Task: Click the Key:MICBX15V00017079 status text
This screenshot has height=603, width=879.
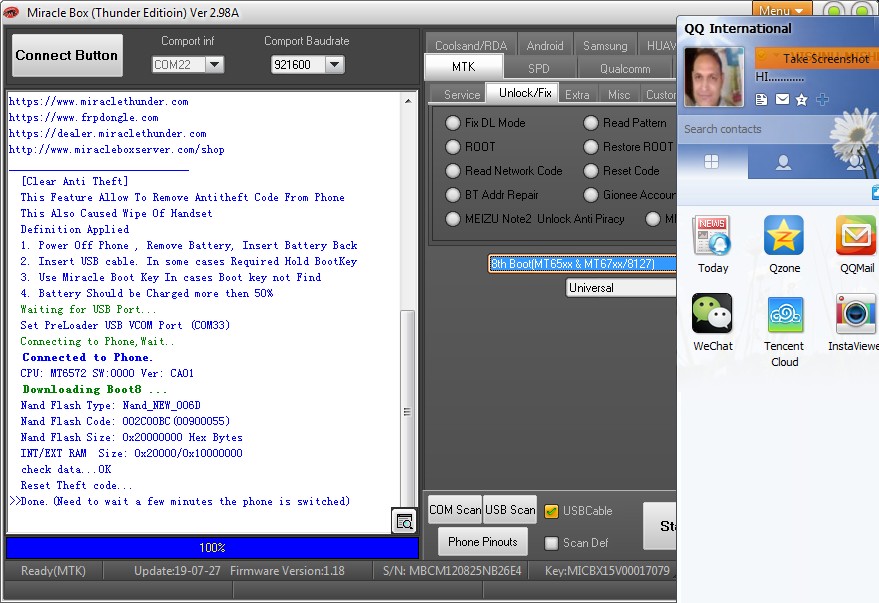Action: click(607, 570)
